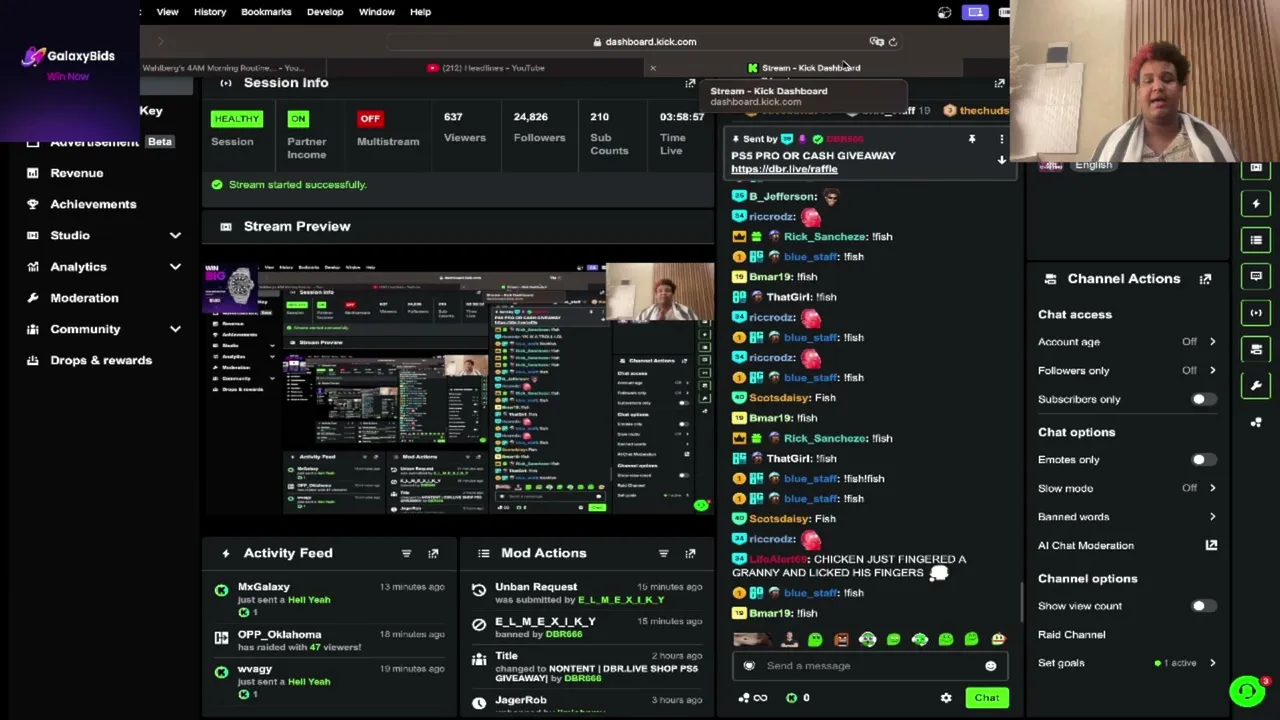1280x720 pixels.
Task: Reload the page in the browser
Action: [x=893, y=42]
